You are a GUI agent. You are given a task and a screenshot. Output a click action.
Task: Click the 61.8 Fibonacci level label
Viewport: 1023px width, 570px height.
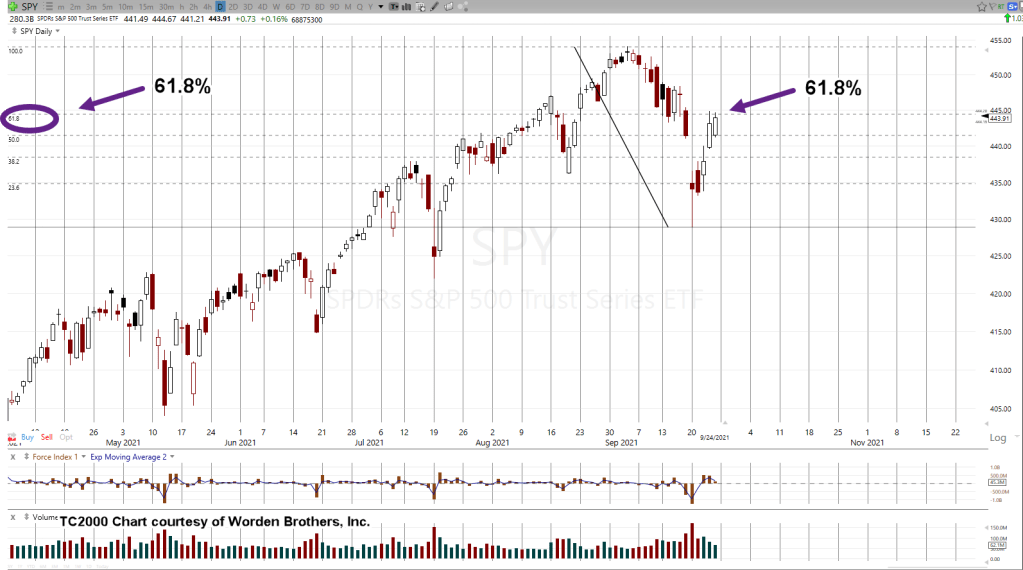tap(14, 119)
